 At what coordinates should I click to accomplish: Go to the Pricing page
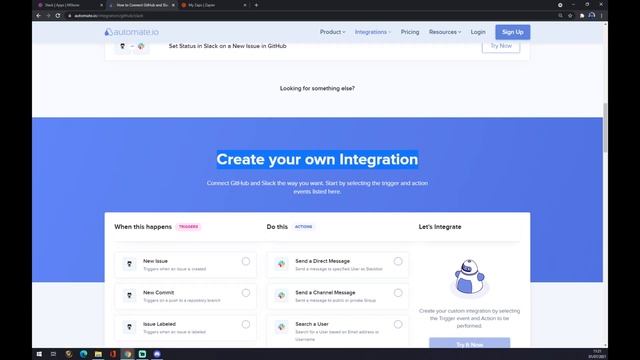[410, 32]
